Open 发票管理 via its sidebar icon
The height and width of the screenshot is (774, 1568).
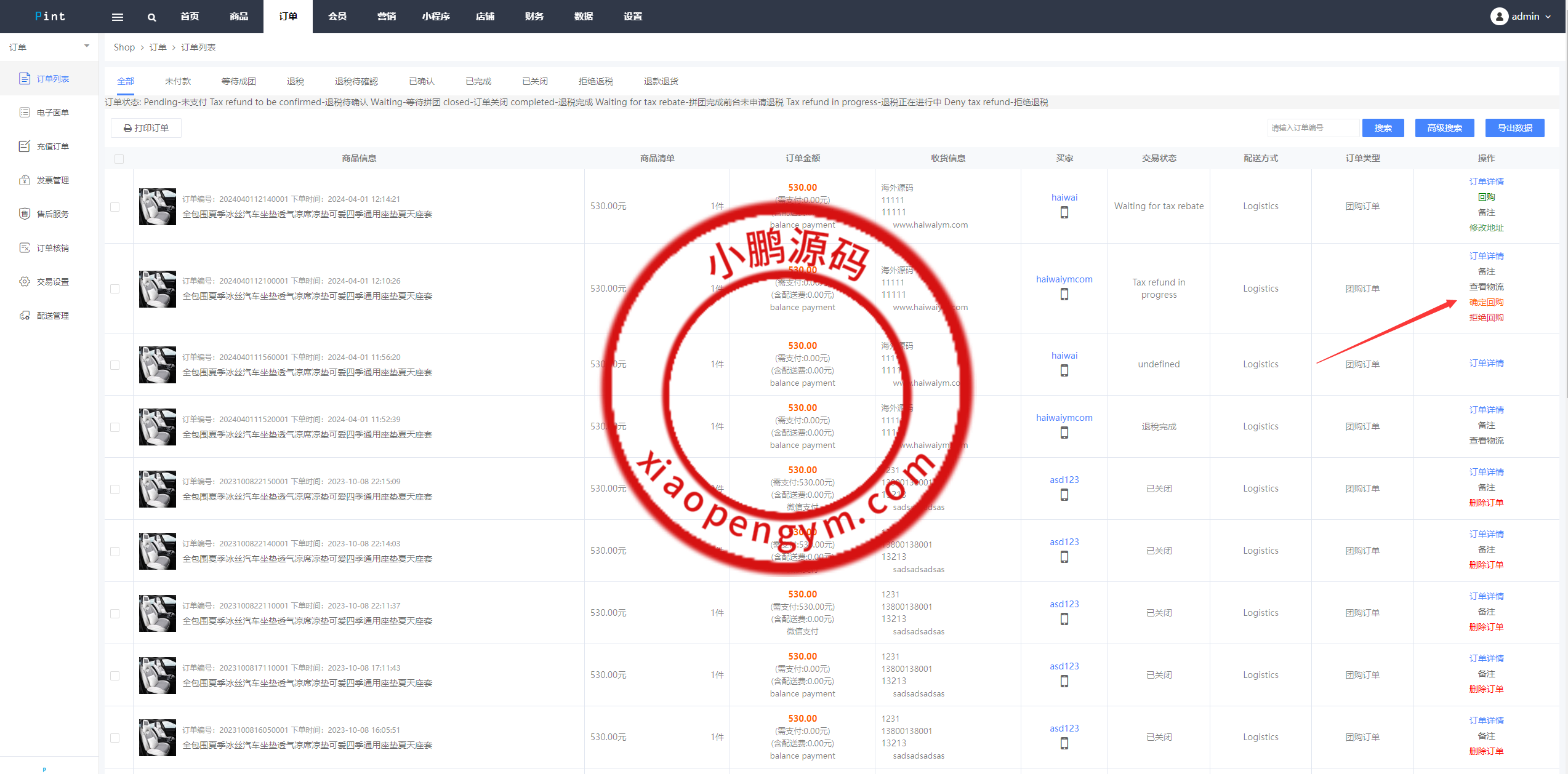pos(25,180)
